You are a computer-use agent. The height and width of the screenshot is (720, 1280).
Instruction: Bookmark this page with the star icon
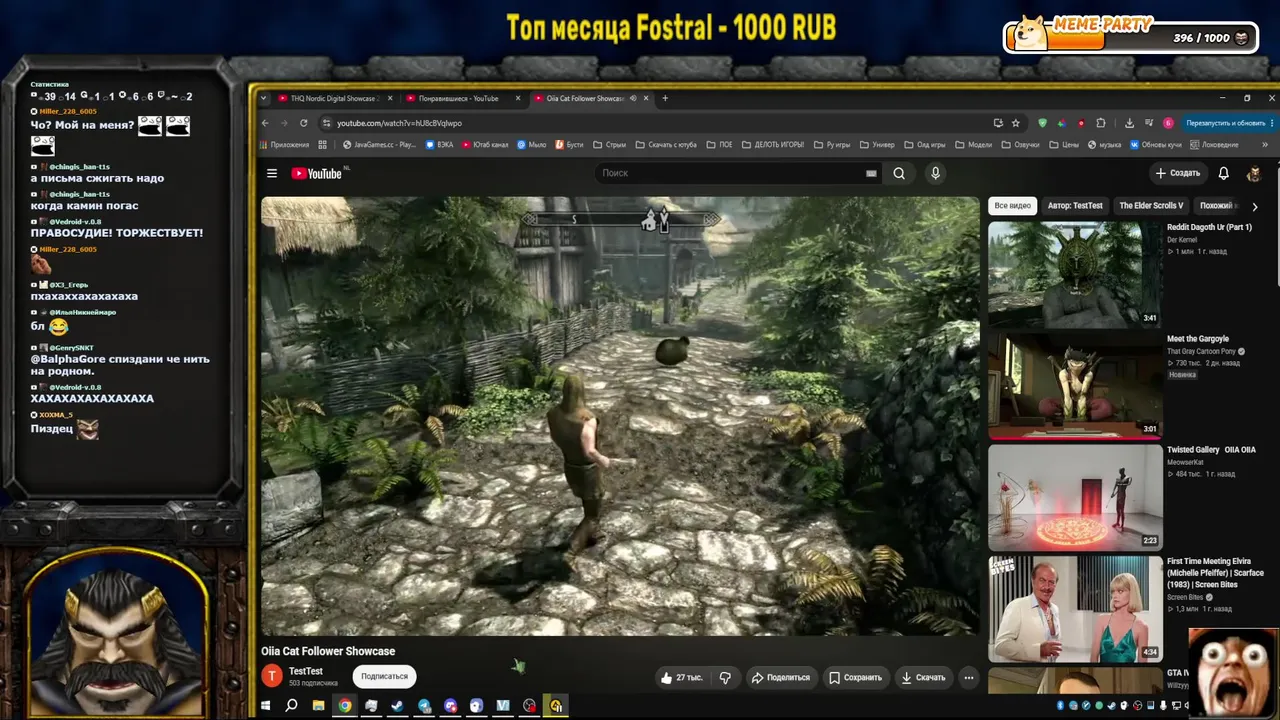click(1016, 123)
